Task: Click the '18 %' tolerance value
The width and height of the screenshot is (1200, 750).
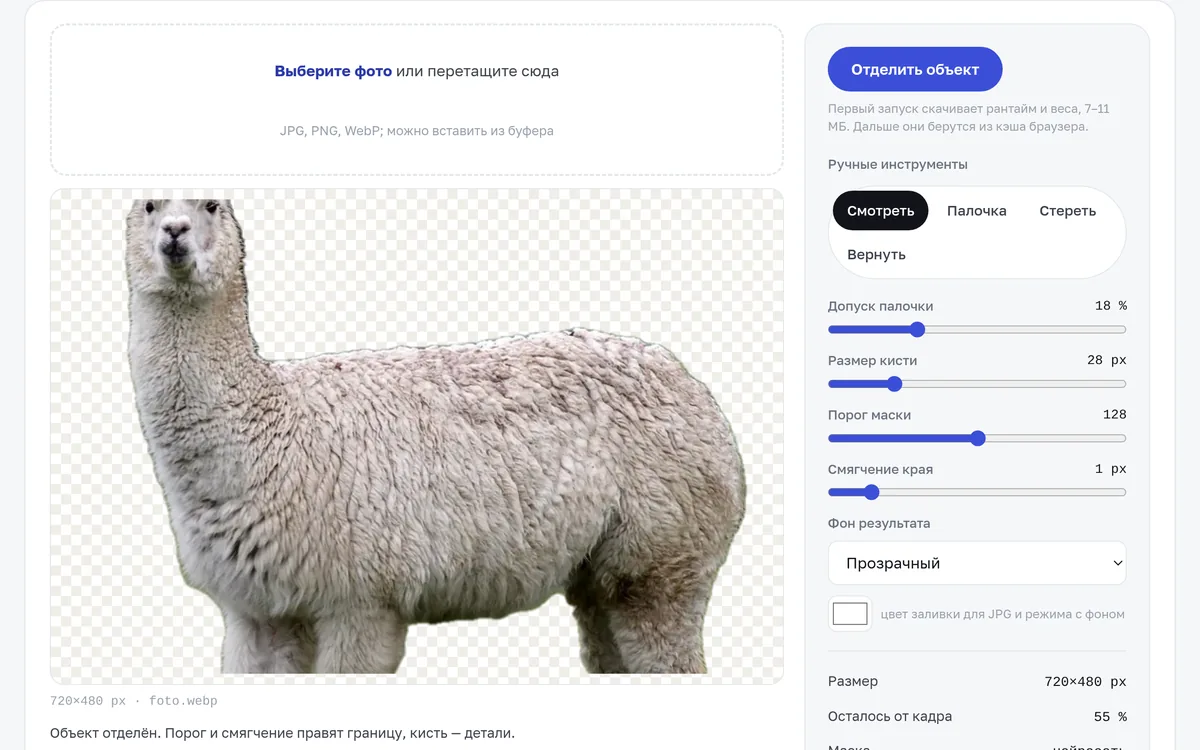Action: click(1111, 306)
